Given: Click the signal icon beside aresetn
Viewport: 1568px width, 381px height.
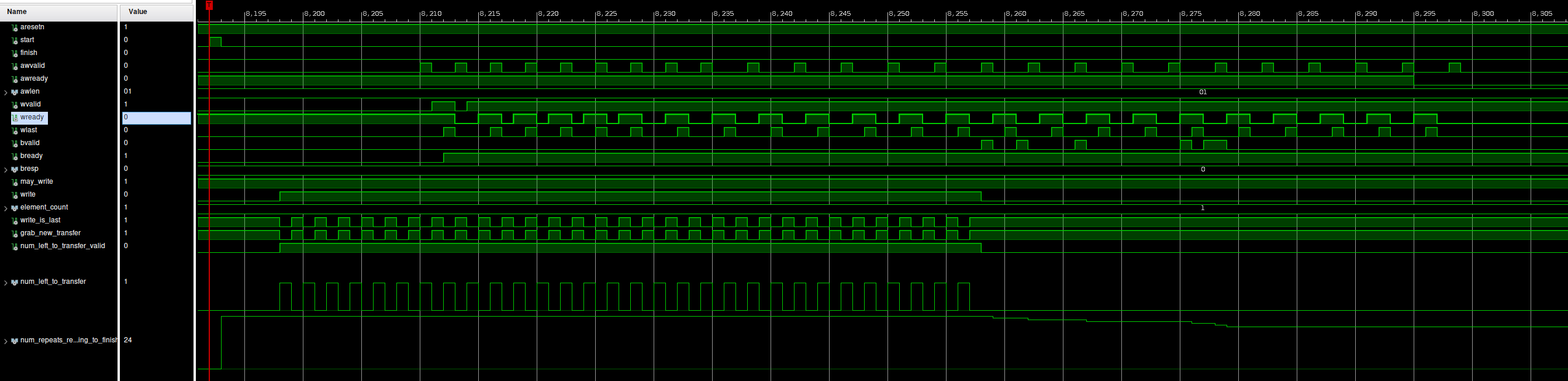Looking at the screenshot, I should tap(15, 28).
